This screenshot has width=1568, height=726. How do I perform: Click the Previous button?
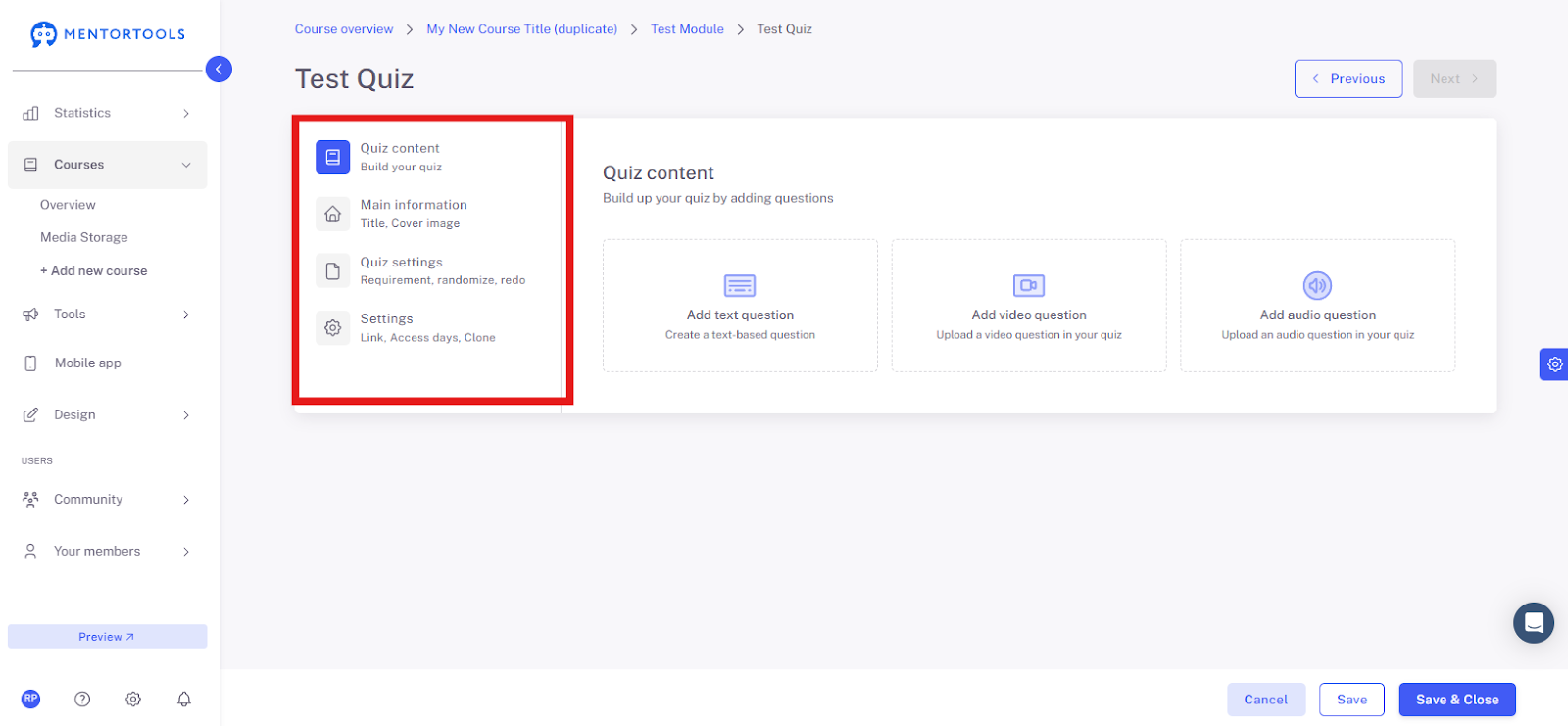[1348, 78]
